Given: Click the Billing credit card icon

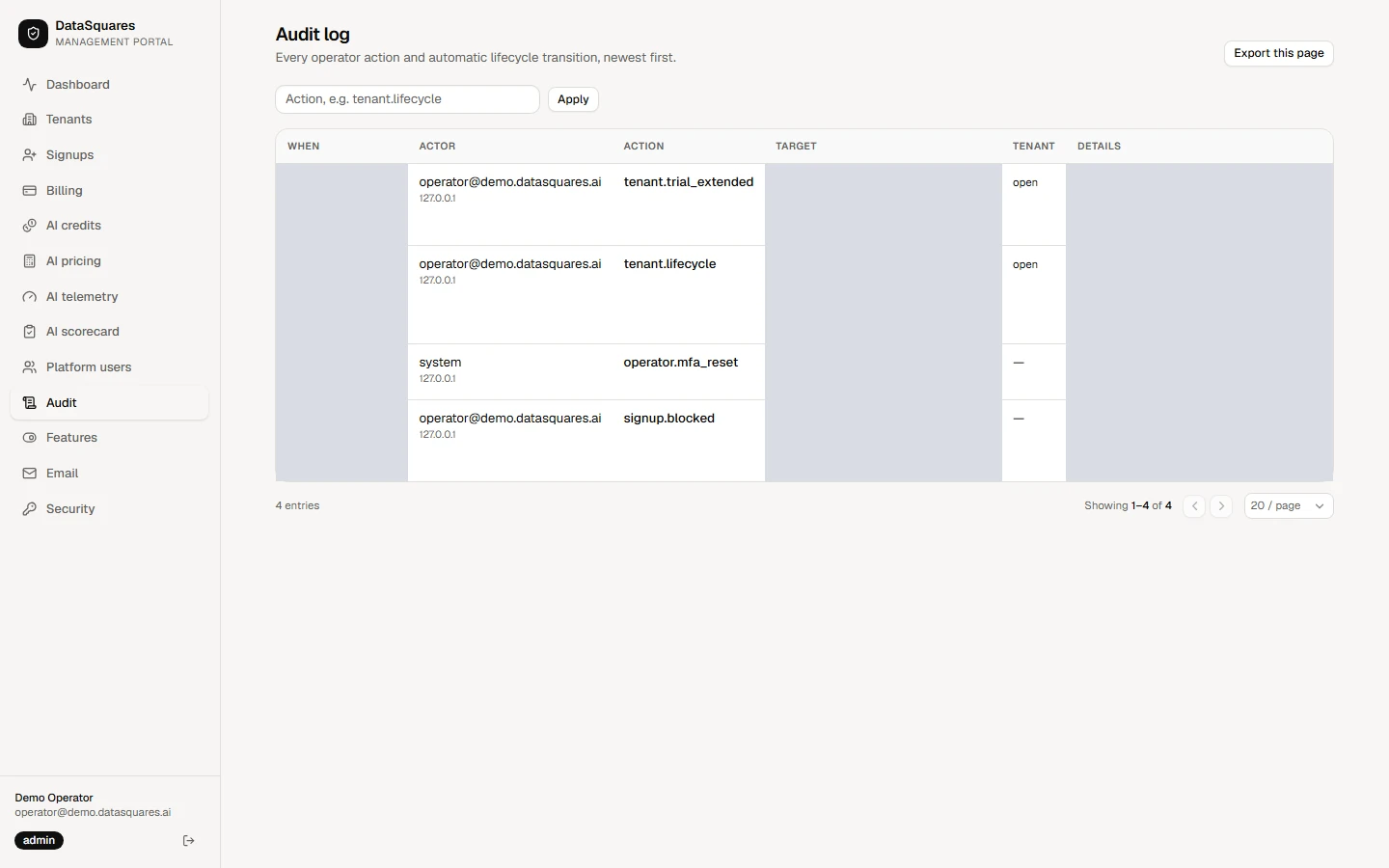Looking at the screenshot, I should (30, 191).
